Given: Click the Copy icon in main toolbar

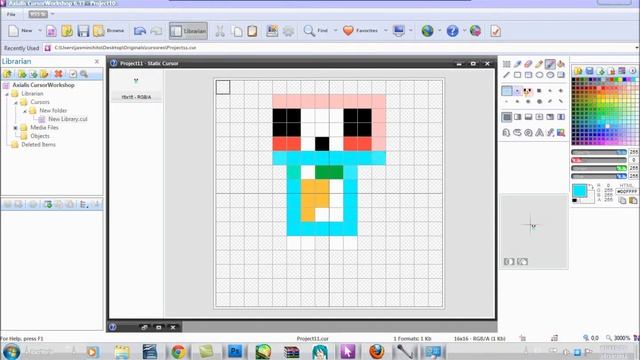Looking at the screenshot, I should [237, 31].
